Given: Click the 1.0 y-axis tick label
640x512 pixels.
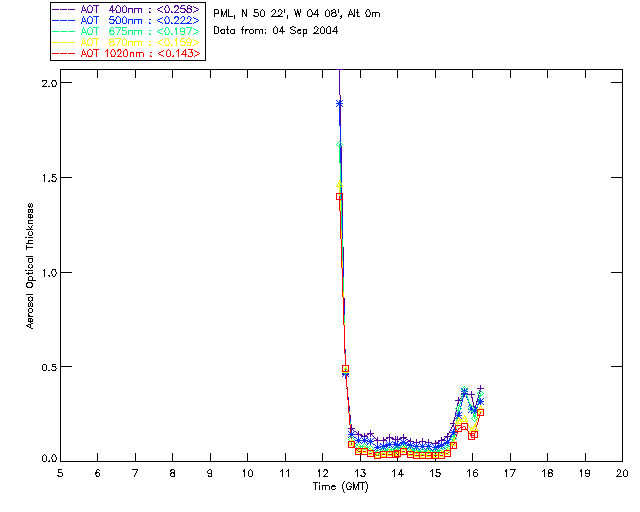Looking at the screenshot, I should point(48,273).
